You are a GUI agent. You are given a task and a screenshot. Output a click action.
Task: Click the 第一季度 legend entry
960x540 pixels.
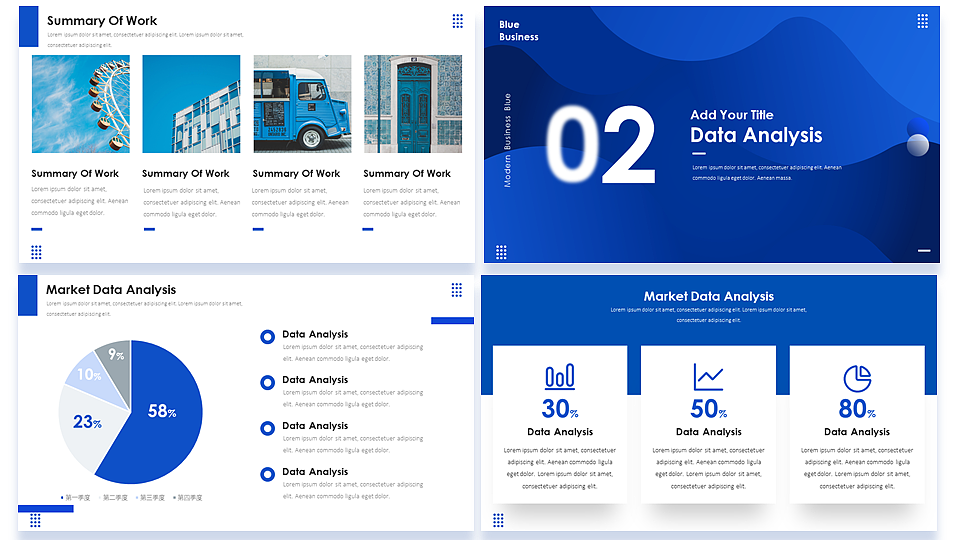[75, 498]
